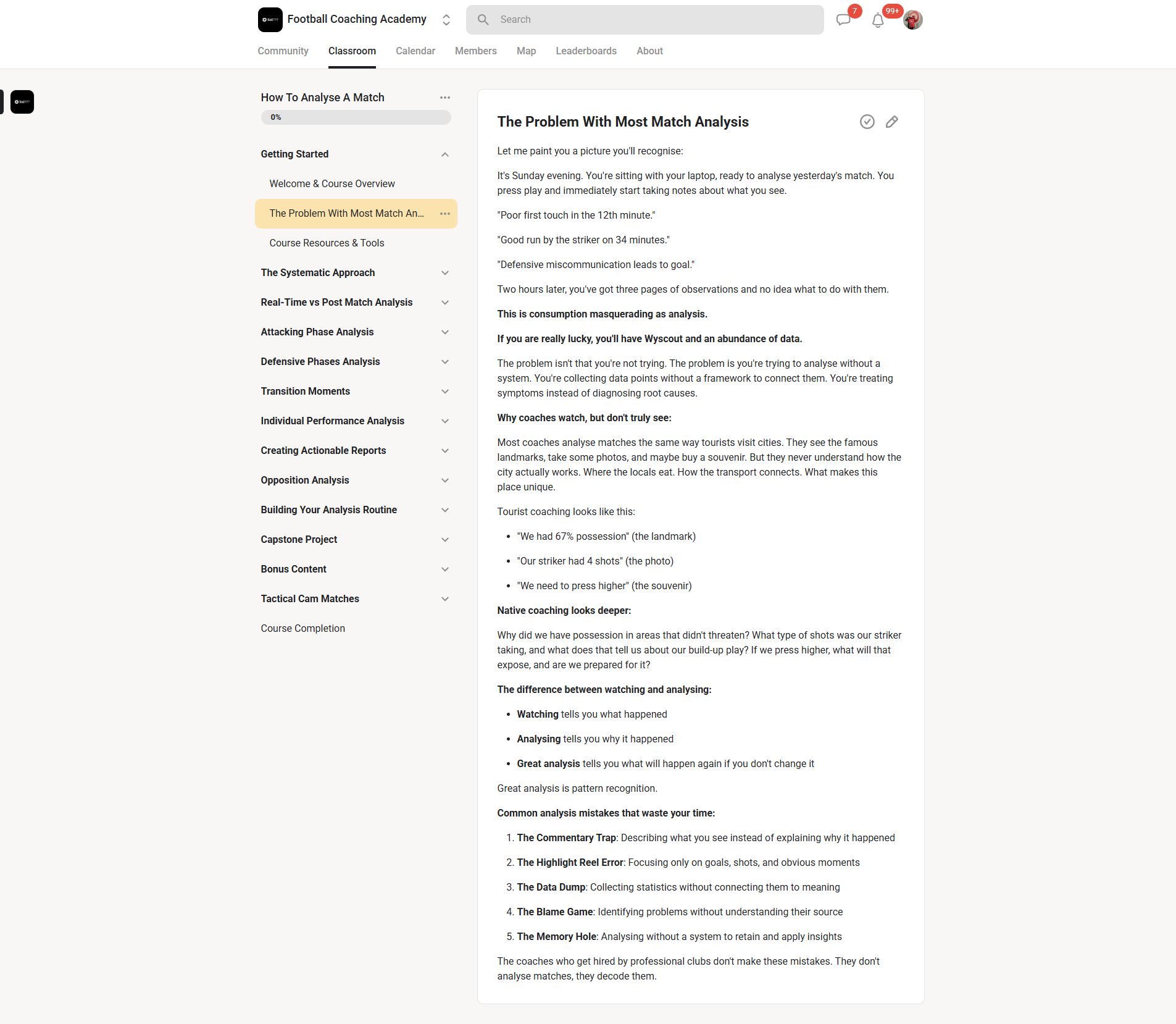Open the Course Completion lesson
The height and width of the screenshot is (1024, 1176).
[x=302, y=629]
